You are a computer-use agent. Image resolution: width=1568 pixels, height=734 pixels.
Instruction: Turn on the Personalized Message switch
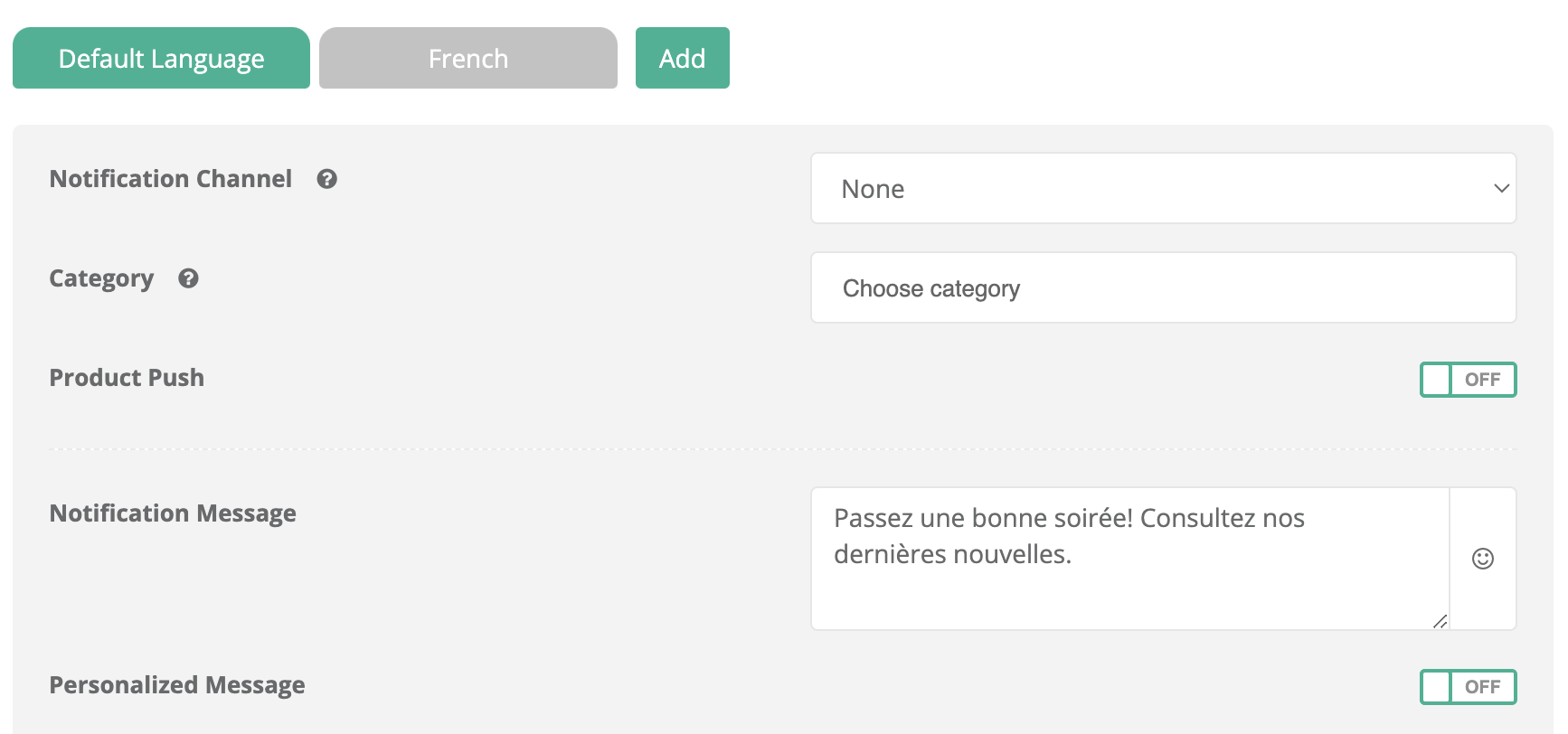1467,687
